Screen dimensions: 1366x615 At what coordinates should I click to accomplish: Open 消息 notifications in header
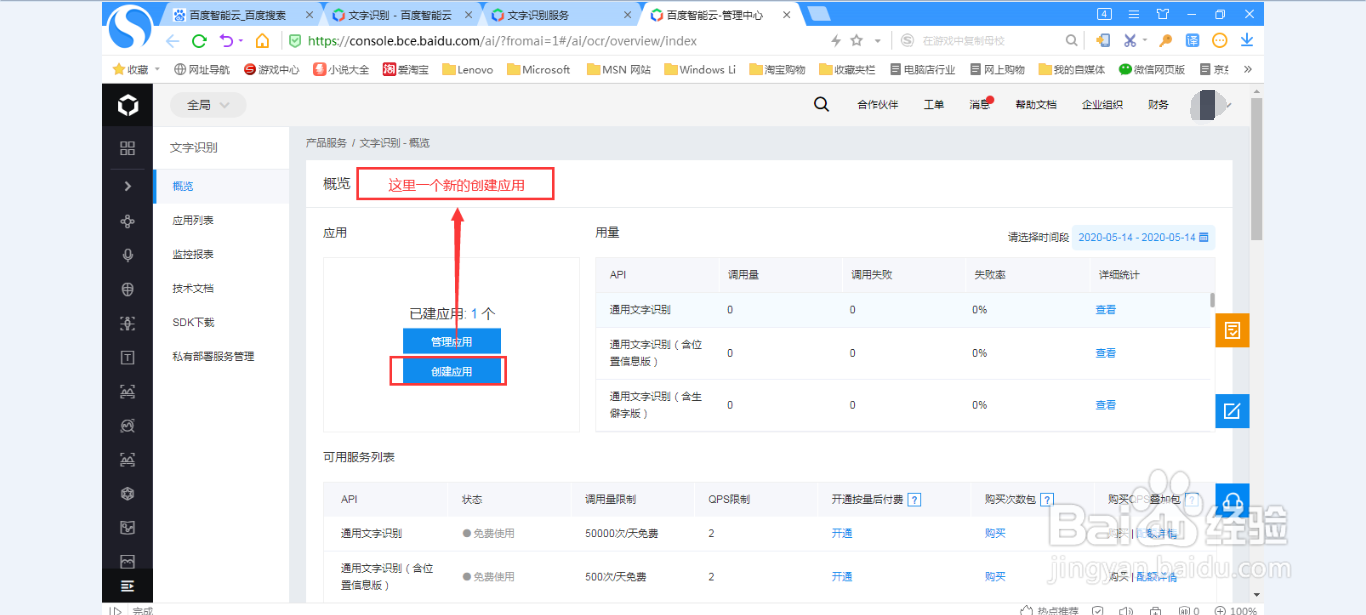(x=980, y=105)
